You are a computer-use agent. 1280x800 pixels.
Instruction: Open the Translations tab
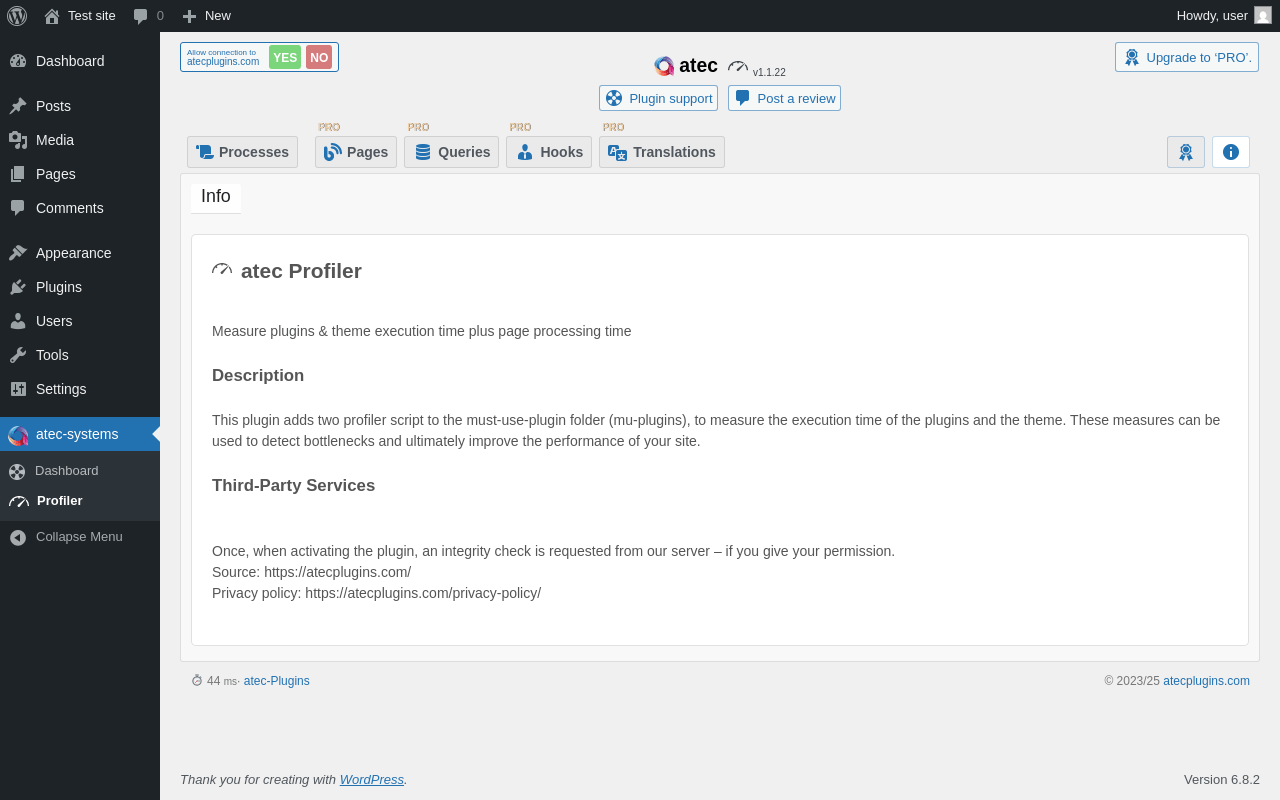661,152
